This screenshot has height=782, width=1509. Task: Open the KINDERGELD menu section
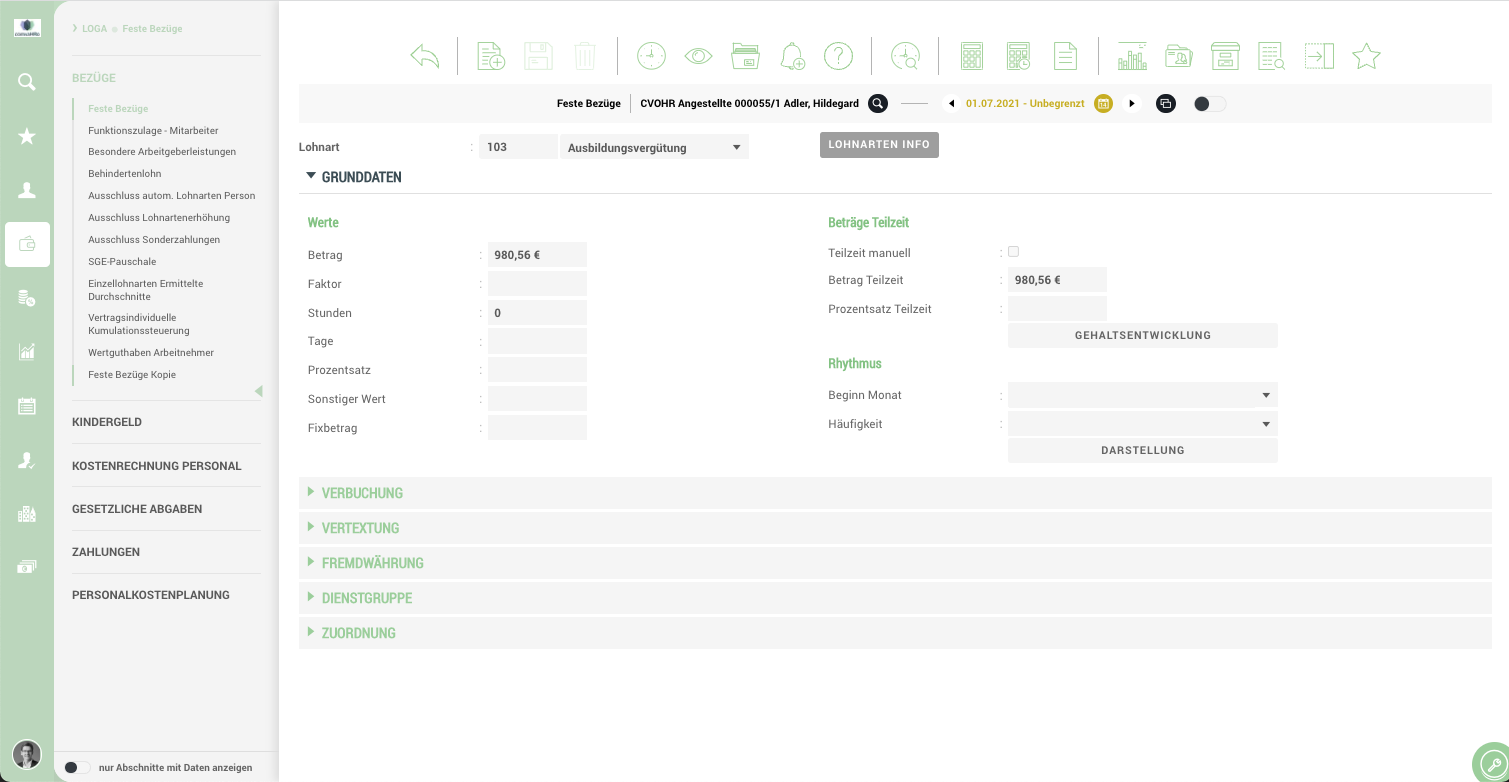[107, 422]
